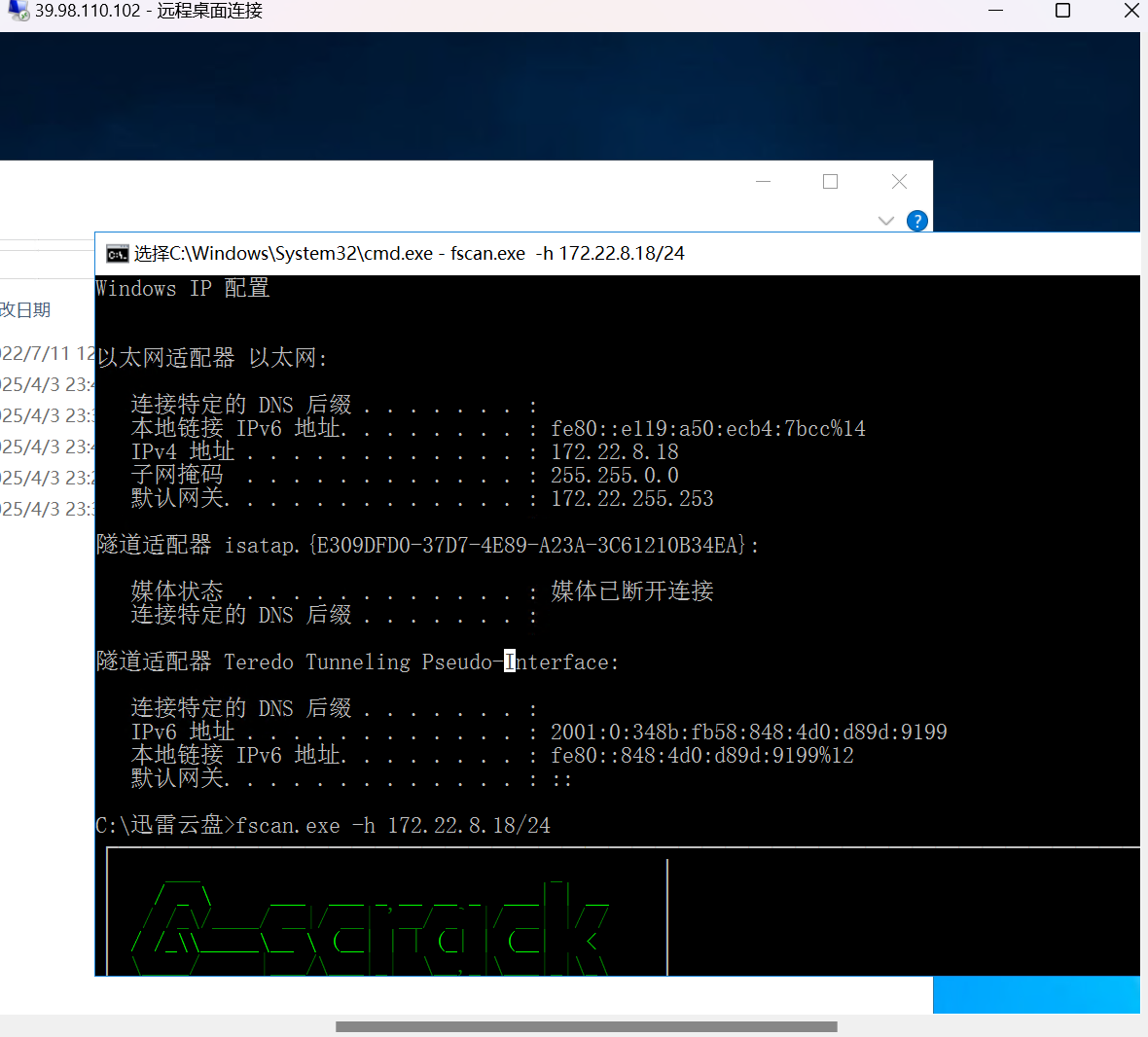Click the green fscan ASCII banner in the console
Screen dimensions: 1148x1037
tap(370, 919)
